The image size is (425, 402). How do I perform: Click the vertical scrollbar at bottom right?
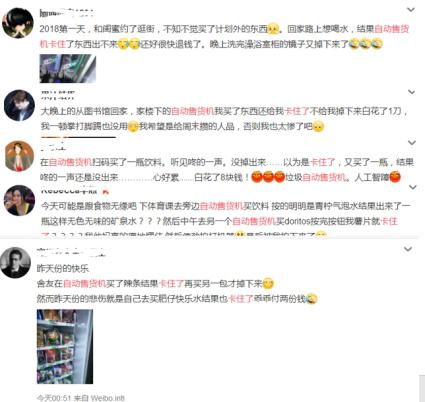(422, 388)
